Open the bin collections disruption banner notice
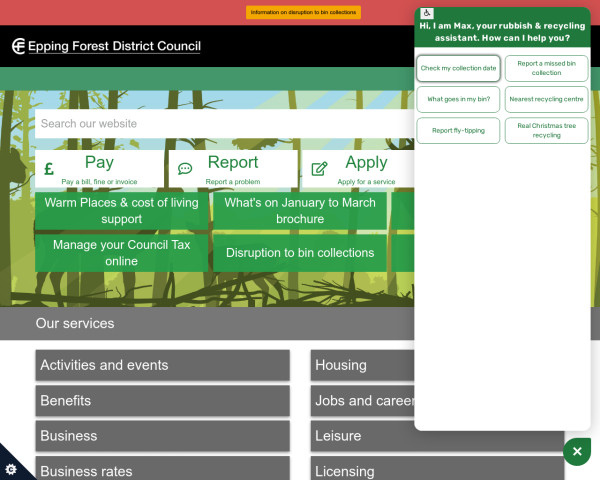The height and width of the screenshot is (480, 600). click(x=304, y=12)
